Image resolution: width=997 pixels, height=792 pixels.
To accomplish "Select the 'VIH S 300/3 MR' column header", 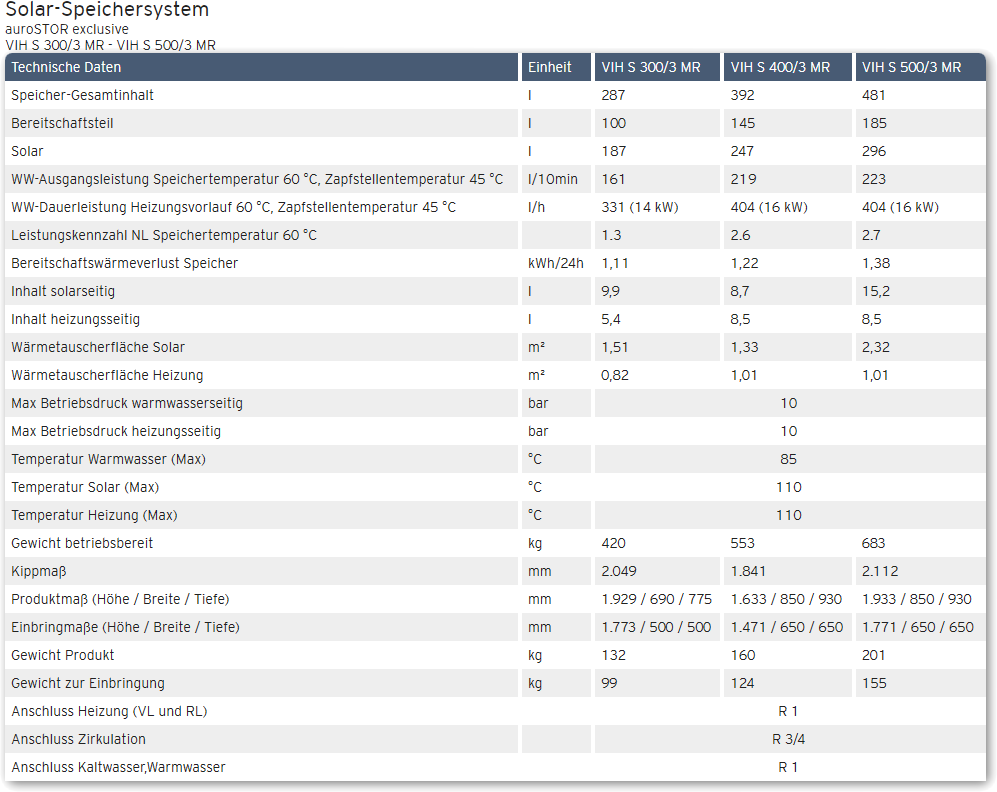I will [650, 67].
